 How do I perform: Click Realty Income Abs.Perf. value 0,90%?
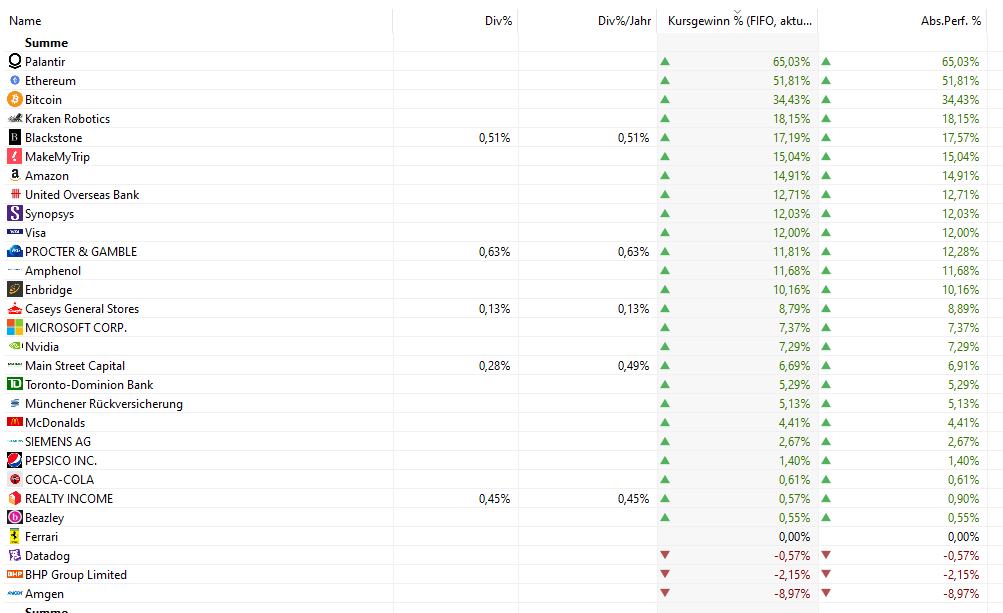[x=963, y=498]
